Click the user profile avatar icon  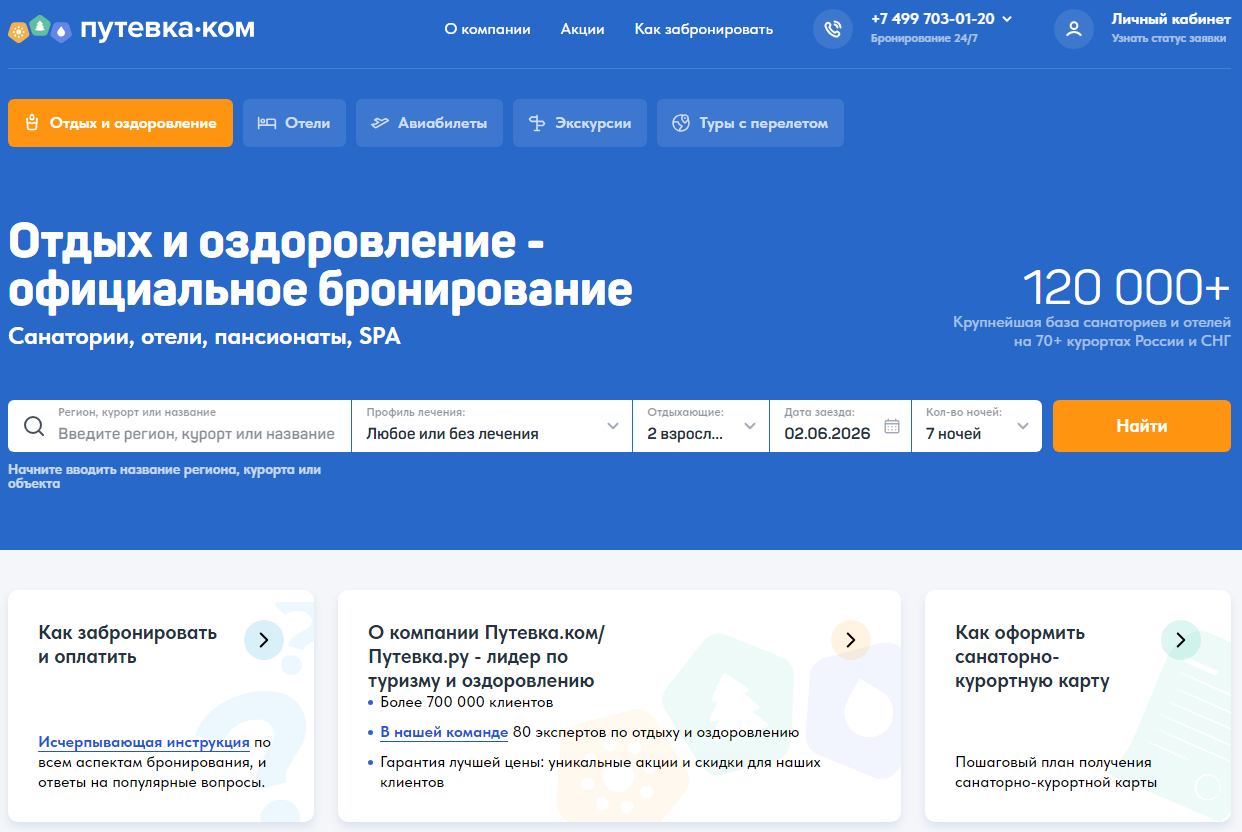click(x=1074, y=29)
